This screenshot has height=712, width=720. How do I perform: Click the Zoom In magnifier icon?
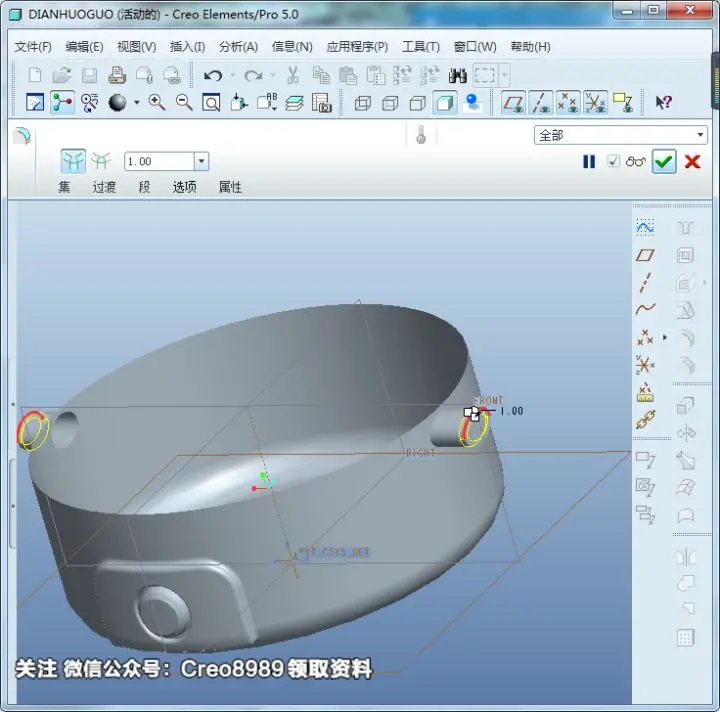157,102
